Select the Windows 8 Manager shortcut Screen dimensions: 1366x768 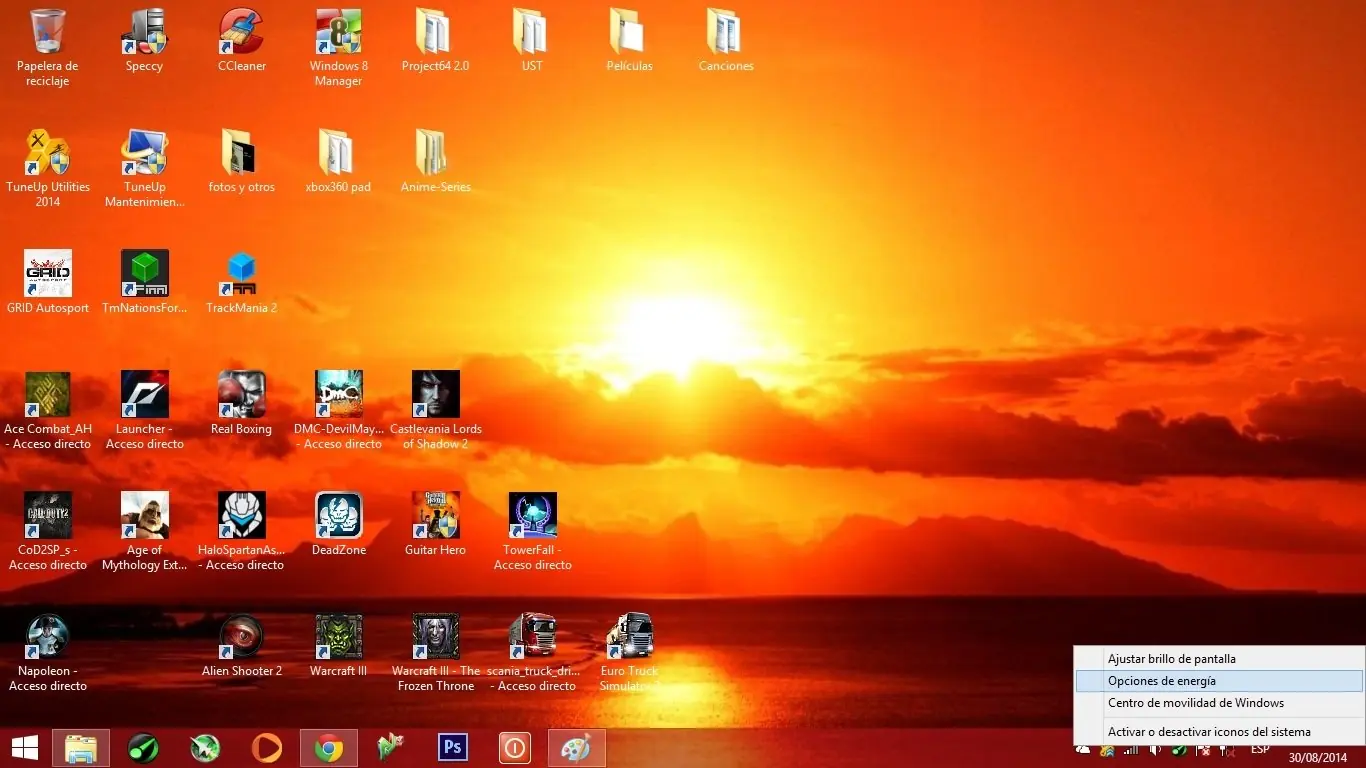click(x=338, y=47)
